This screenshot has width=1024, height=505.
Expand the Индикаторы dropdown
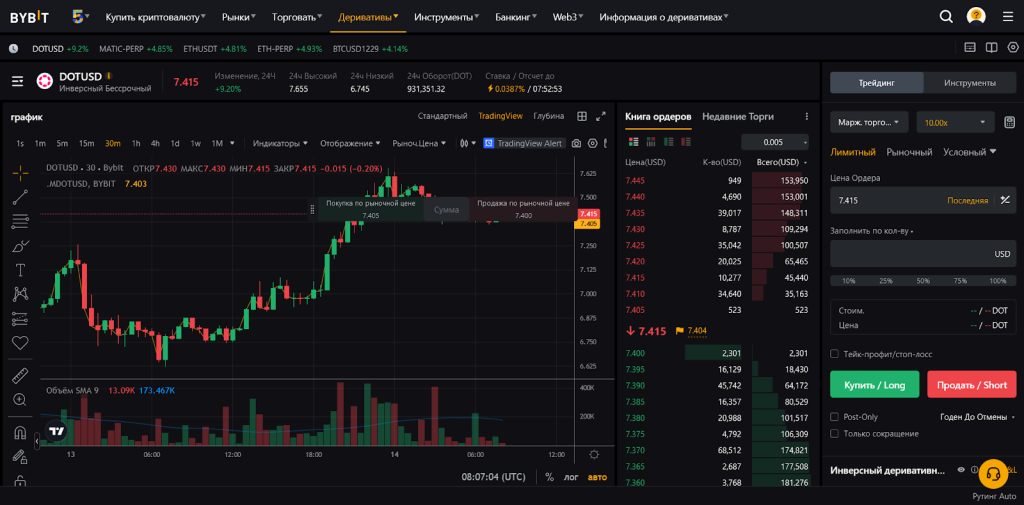[x=280, y=143]
